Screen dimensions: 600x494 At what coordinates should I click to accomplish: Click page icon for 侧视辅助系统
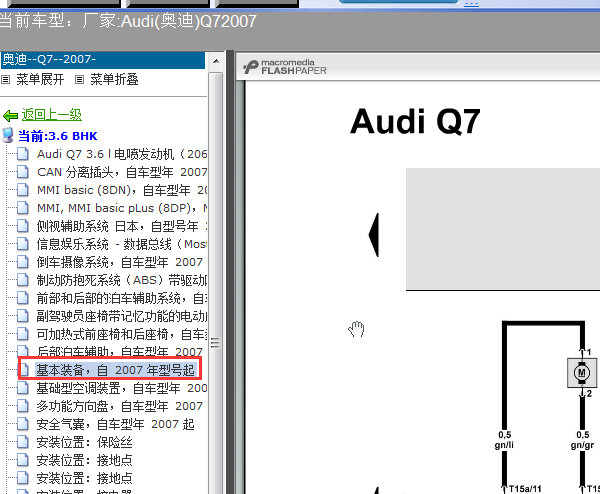tap(23, 226)
